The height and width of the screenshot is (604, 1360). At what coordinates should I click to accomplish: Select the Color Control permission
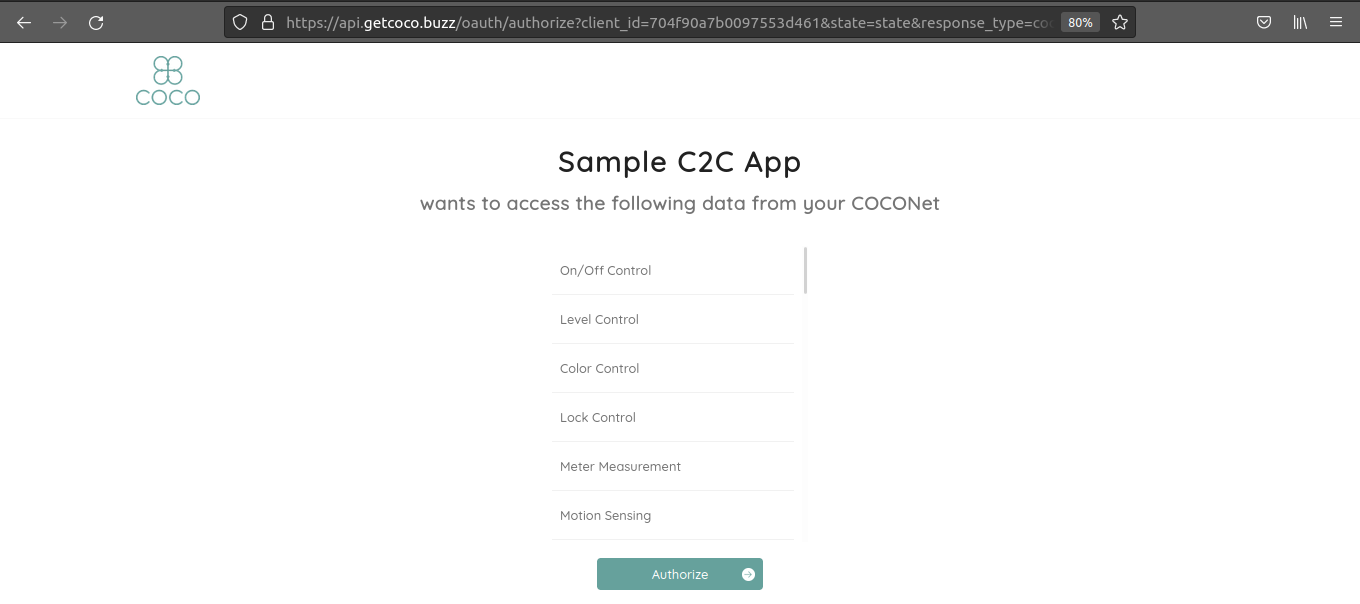coord(600,369)
